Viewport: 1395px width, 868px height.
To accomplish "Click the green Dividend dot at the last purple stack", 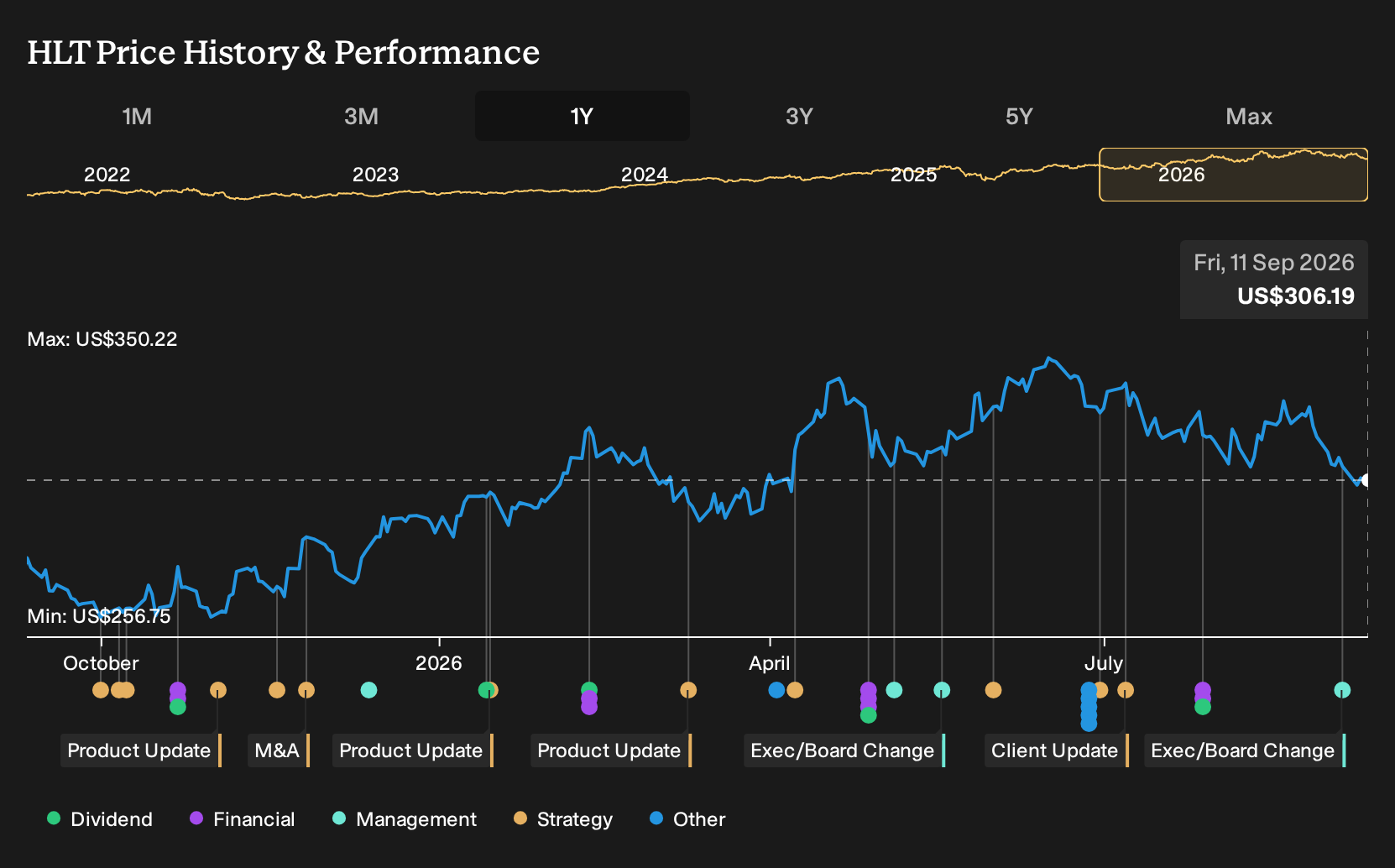I will [1203, 707].
